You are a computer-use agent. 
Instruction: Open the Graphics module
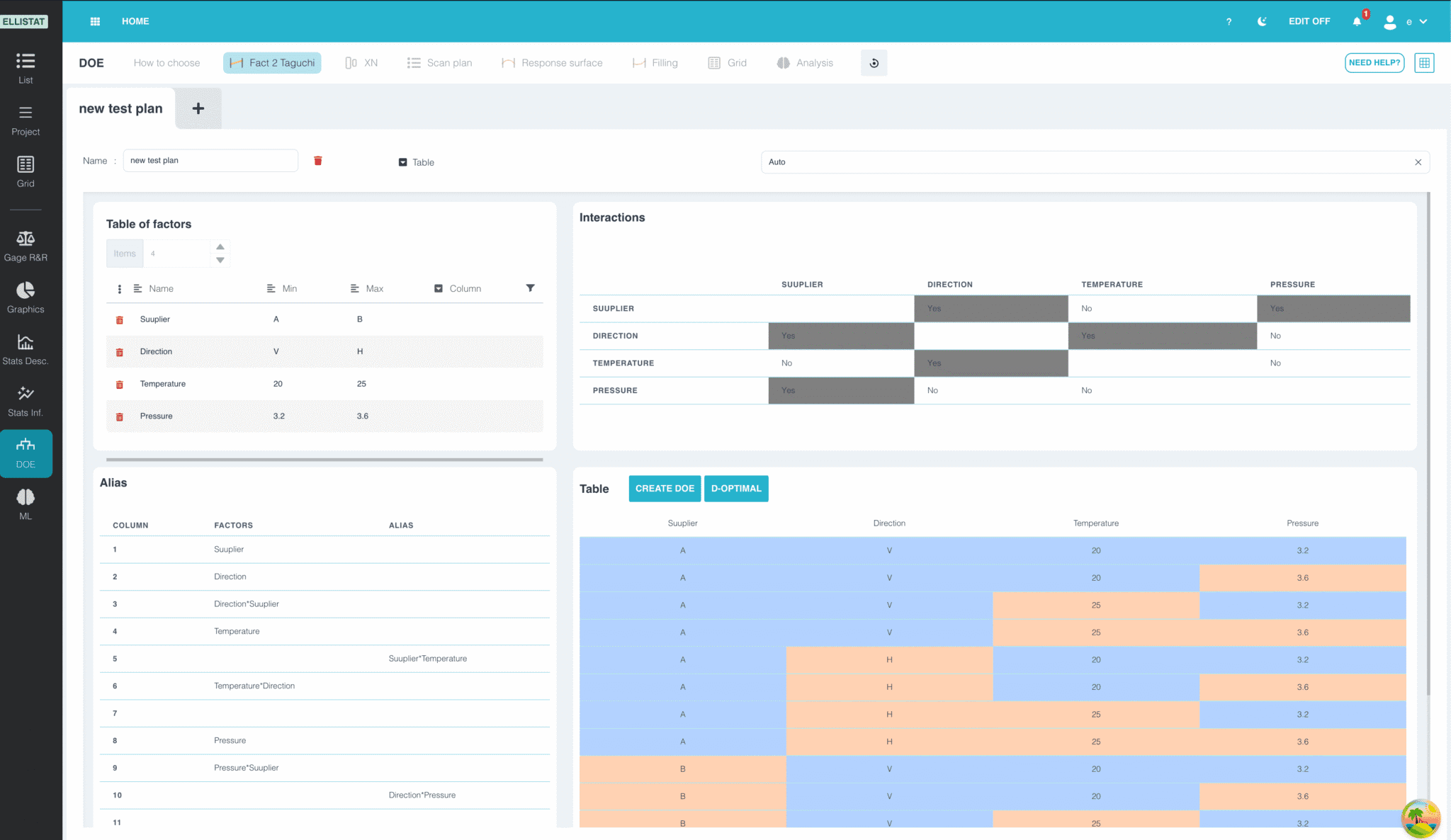[x=26, y=298]
